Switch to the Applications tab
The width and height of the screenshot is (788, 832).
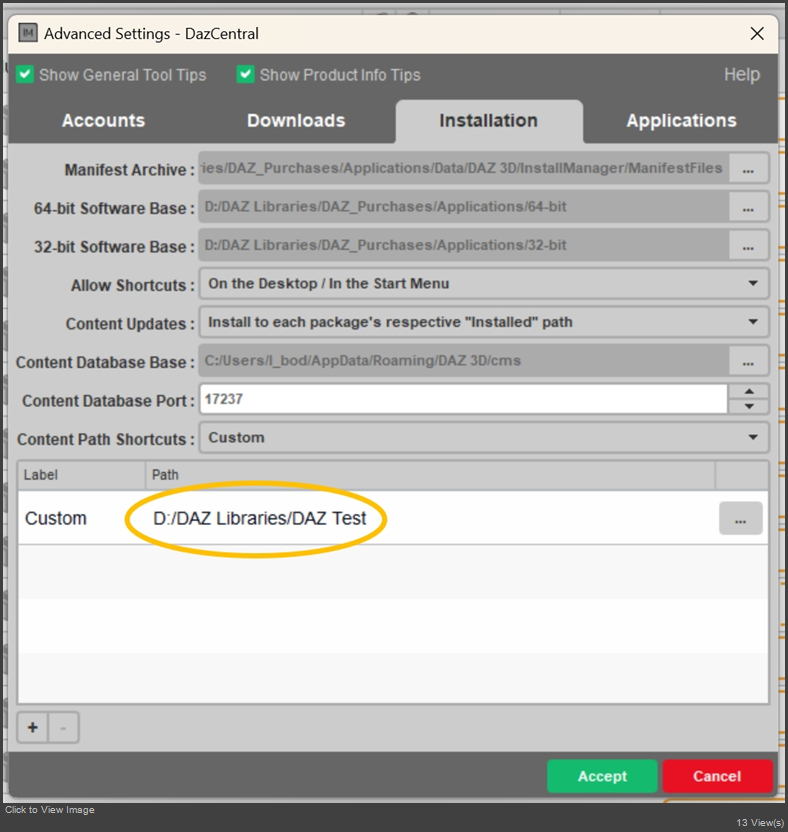pyautogui.click(x=681, y=120)
